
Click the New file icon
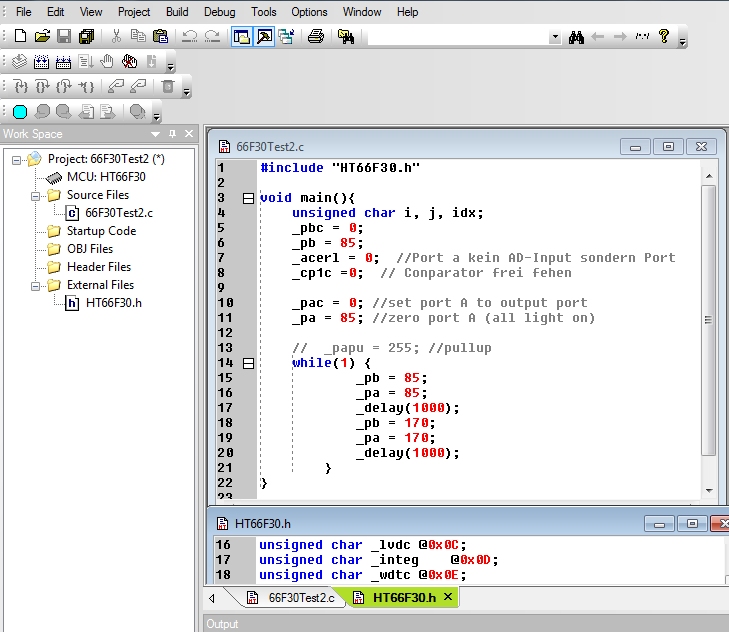(20, 37)
